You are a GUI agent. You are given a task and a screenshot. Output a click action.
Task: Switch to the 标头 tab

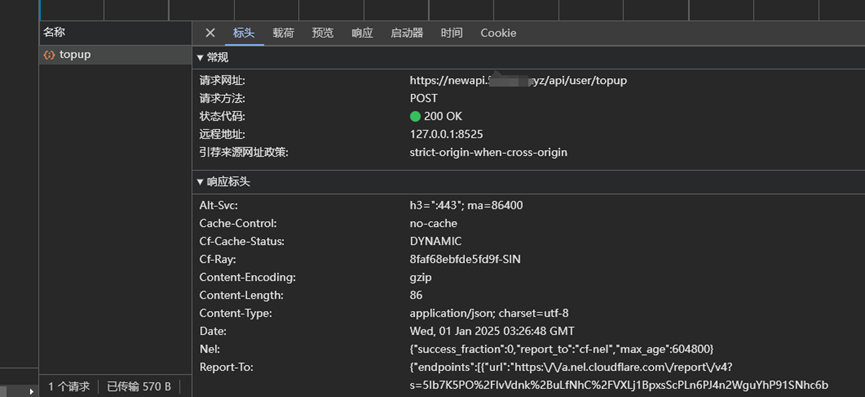pos(244,33)
